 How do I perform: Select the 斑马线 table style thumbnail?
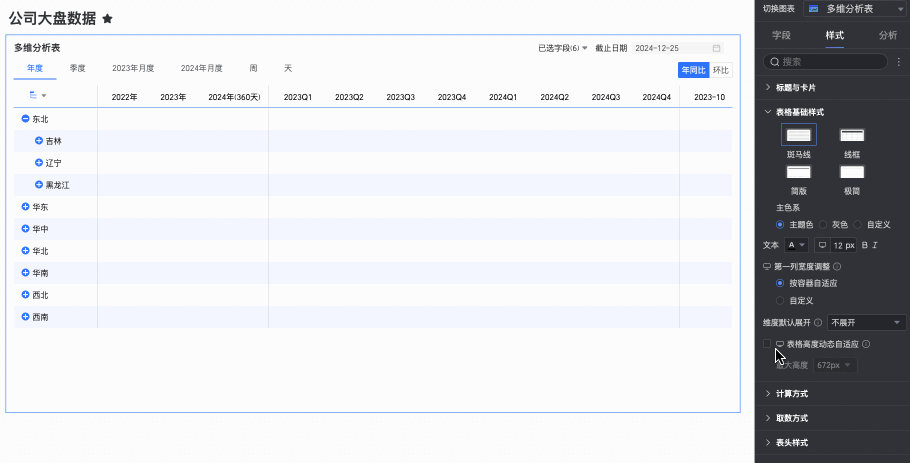pos(798,135)
